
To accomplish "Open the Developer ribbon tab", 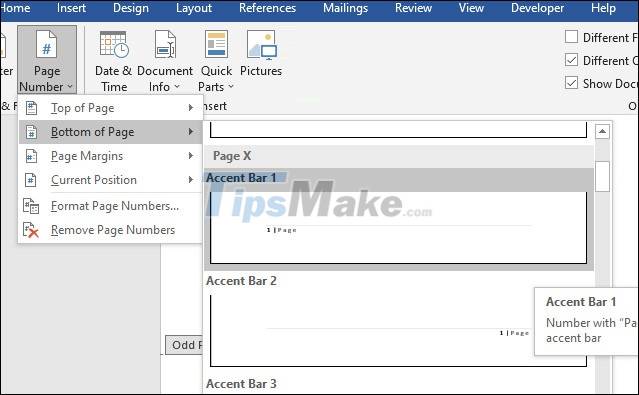I will [x=538, y=8].
